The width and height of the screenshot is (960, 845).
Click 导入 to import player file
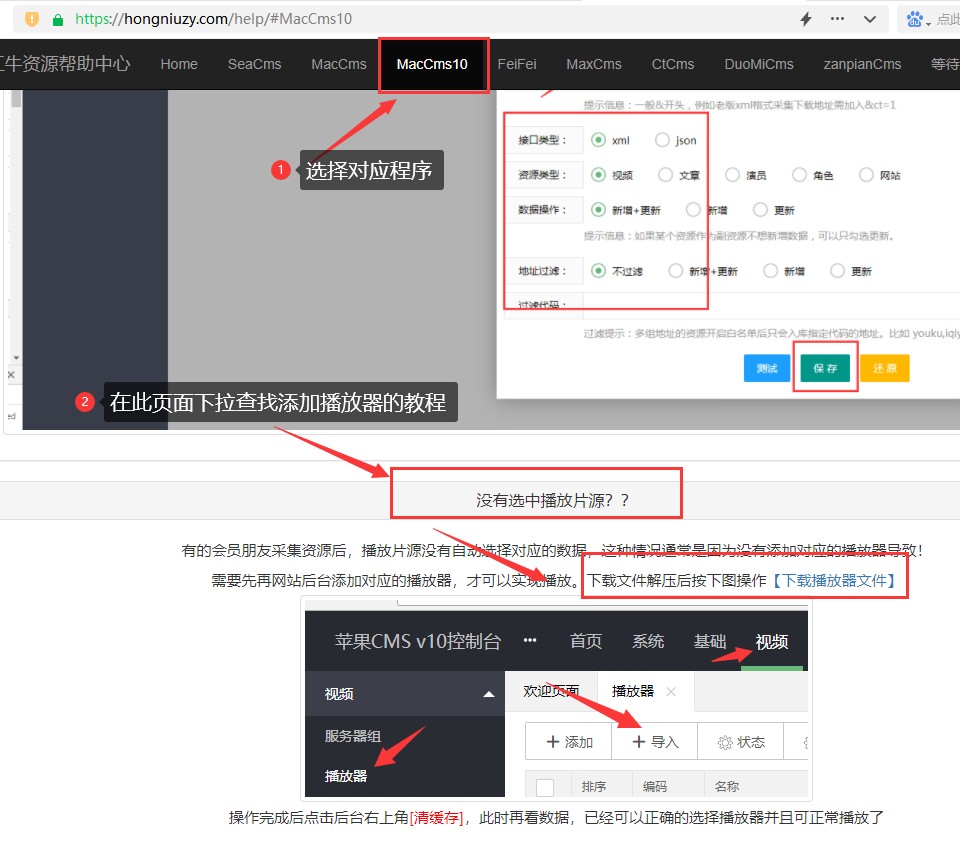tap(656, 741)
